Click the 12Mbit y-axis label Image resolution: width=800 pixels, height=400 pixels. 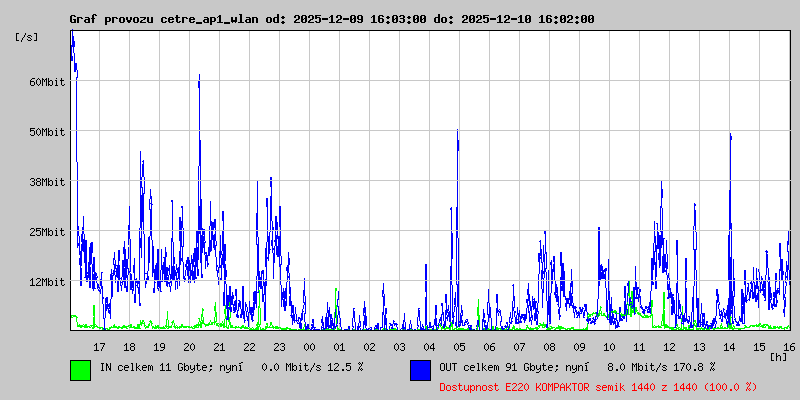coord(47,282)
